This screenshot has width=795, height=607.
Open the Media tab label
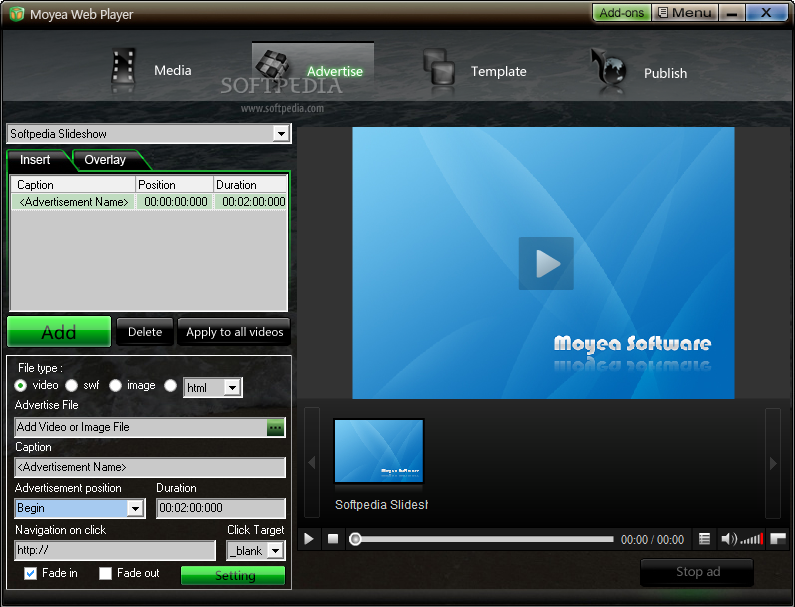[173, 70]
